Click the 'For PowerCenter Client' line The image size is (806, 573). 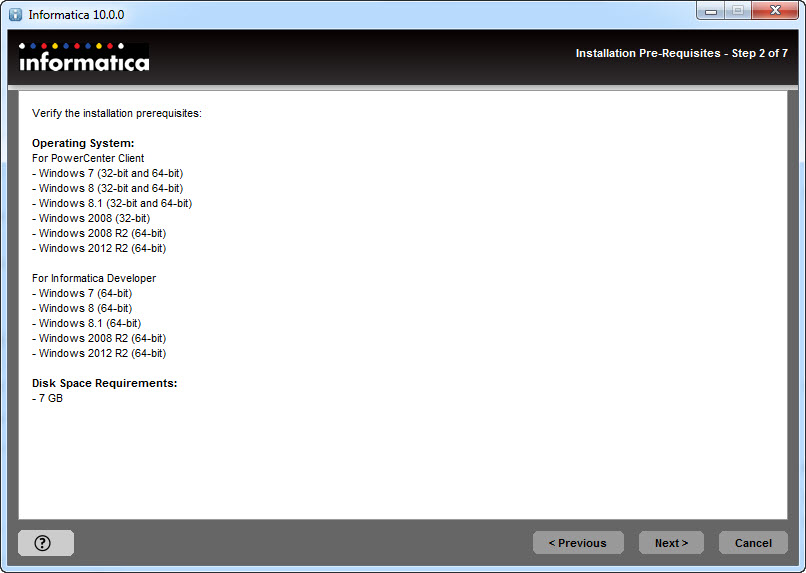click(88, 158)
